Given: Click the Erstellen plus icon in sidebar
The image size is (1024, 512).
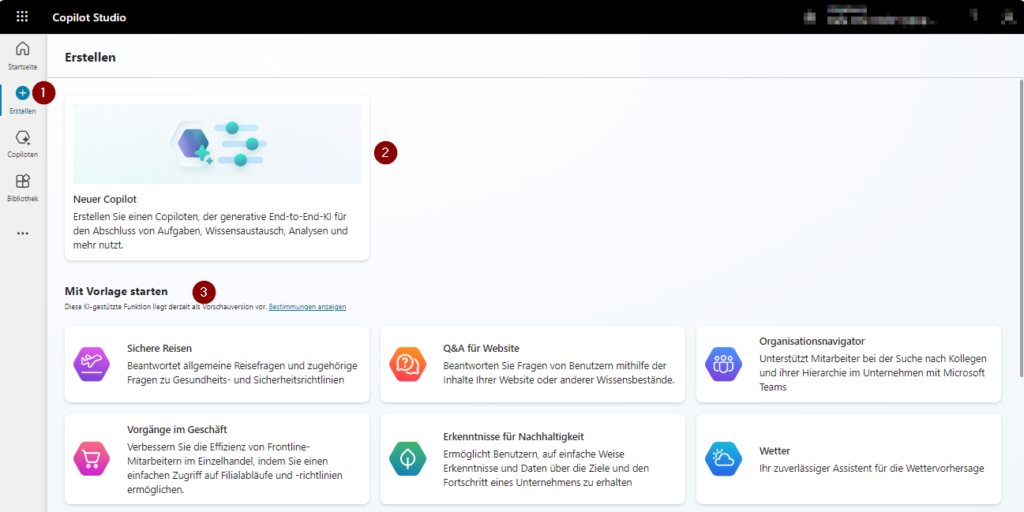Looking at the screenshot, I should click(22, 93).
